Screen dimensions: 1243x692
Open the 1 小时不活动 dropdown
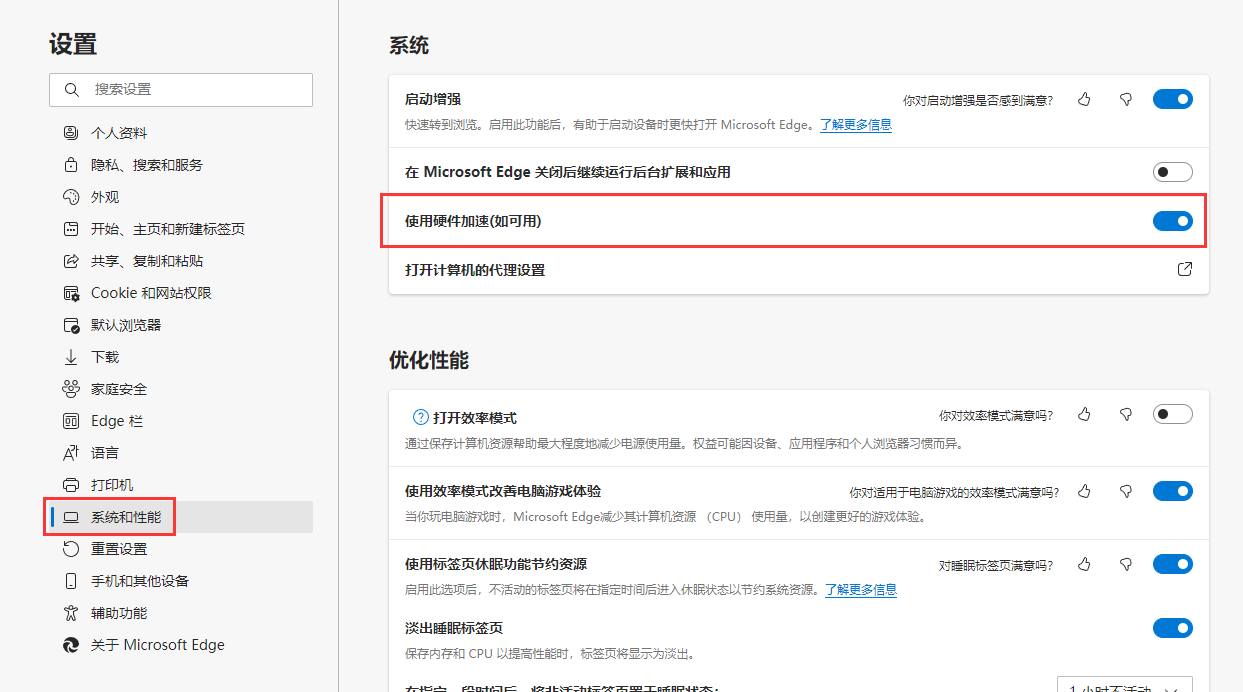click(x=1125, y=687)
